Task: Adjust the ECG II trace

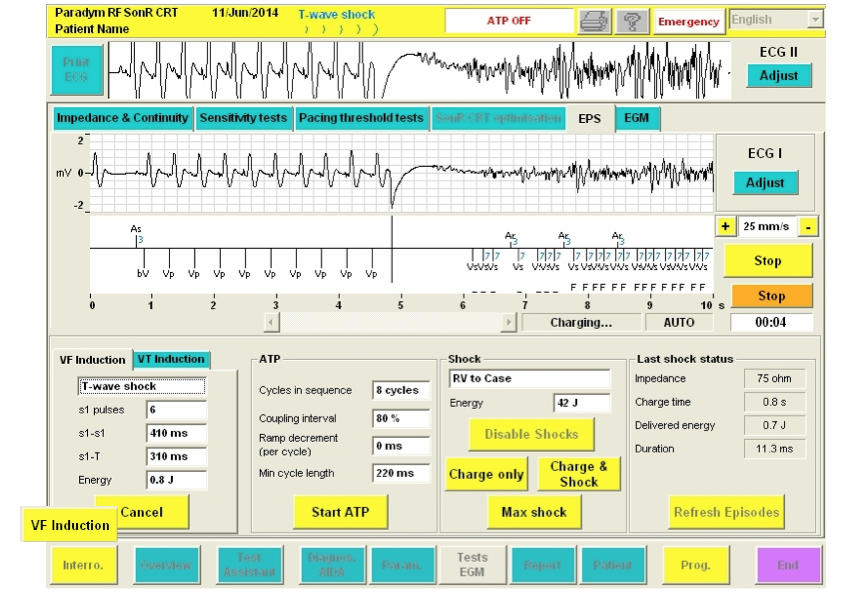Action: click(778, 75)
